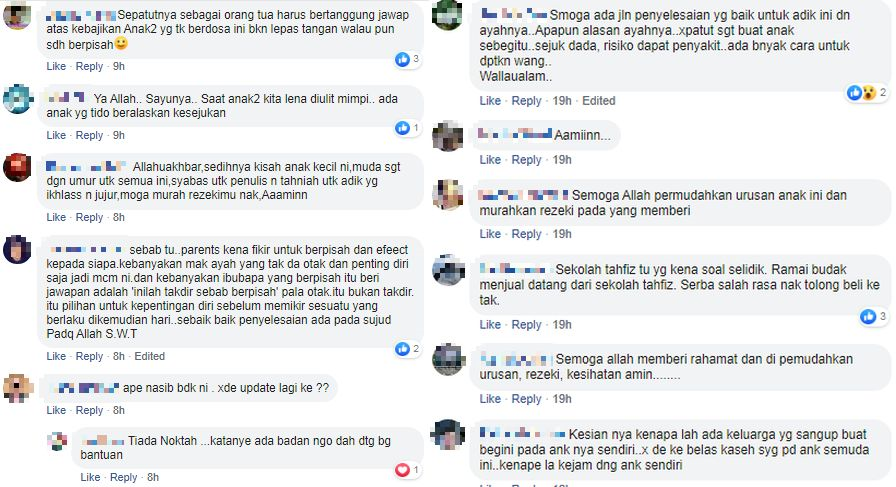Click thumbs-up count on 'Sekolah tahfiz' comment

coord(882,316)
